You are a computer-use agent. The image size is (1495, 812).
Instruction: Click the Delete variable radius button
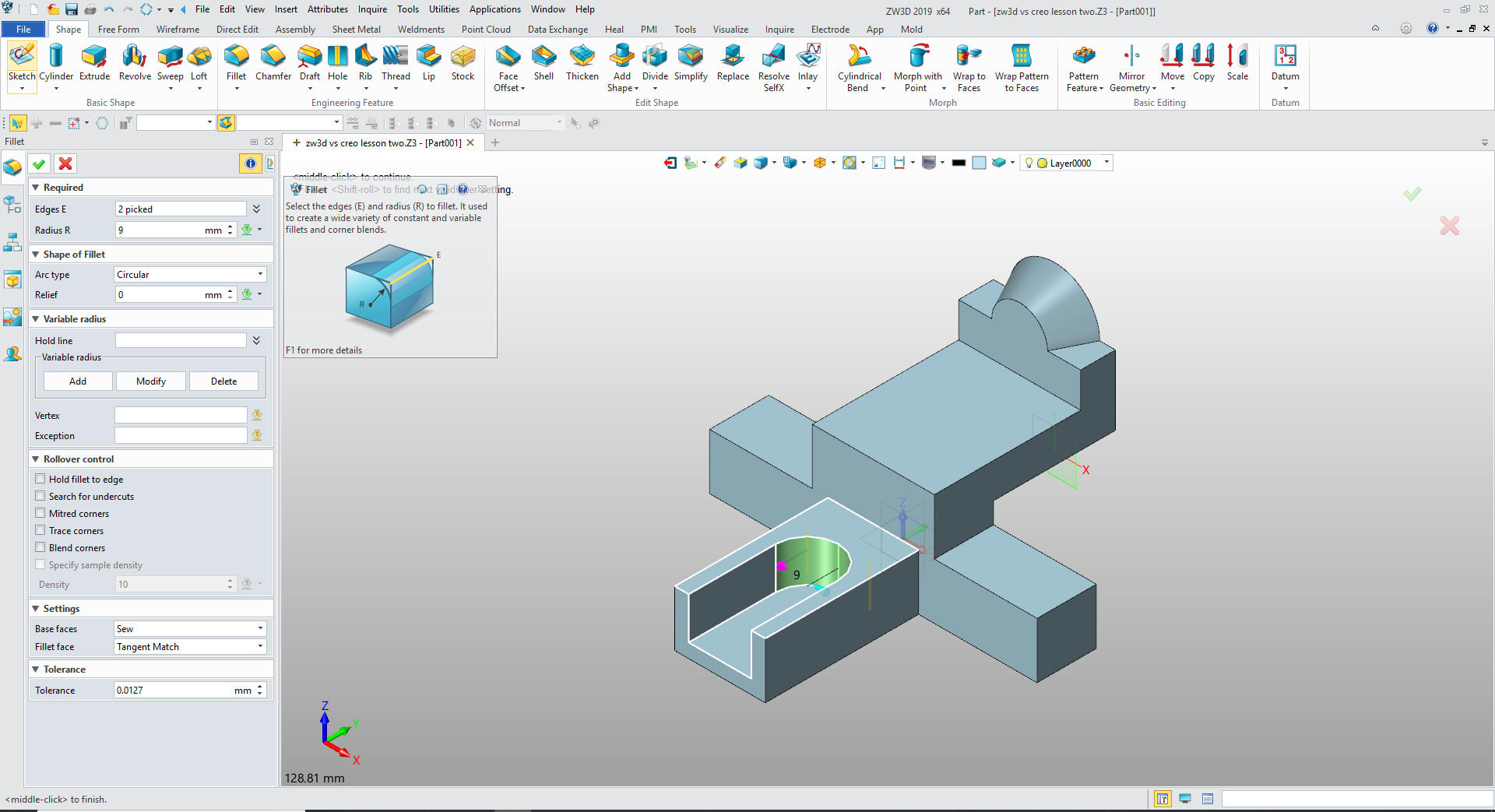pos(224,381)
